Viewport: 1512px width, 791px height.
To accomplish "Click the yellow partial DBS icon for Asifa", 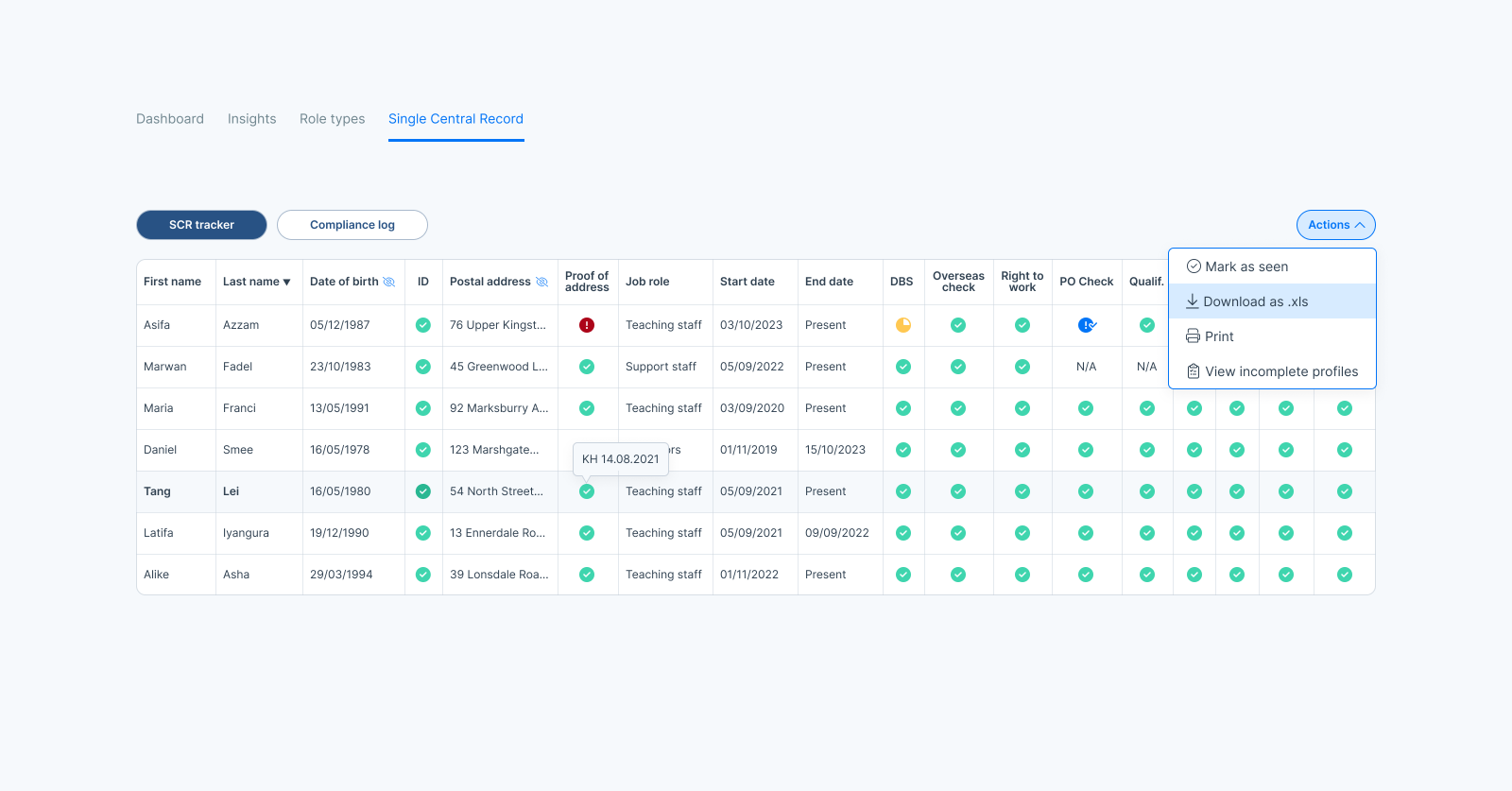I will tap(903, 325).
